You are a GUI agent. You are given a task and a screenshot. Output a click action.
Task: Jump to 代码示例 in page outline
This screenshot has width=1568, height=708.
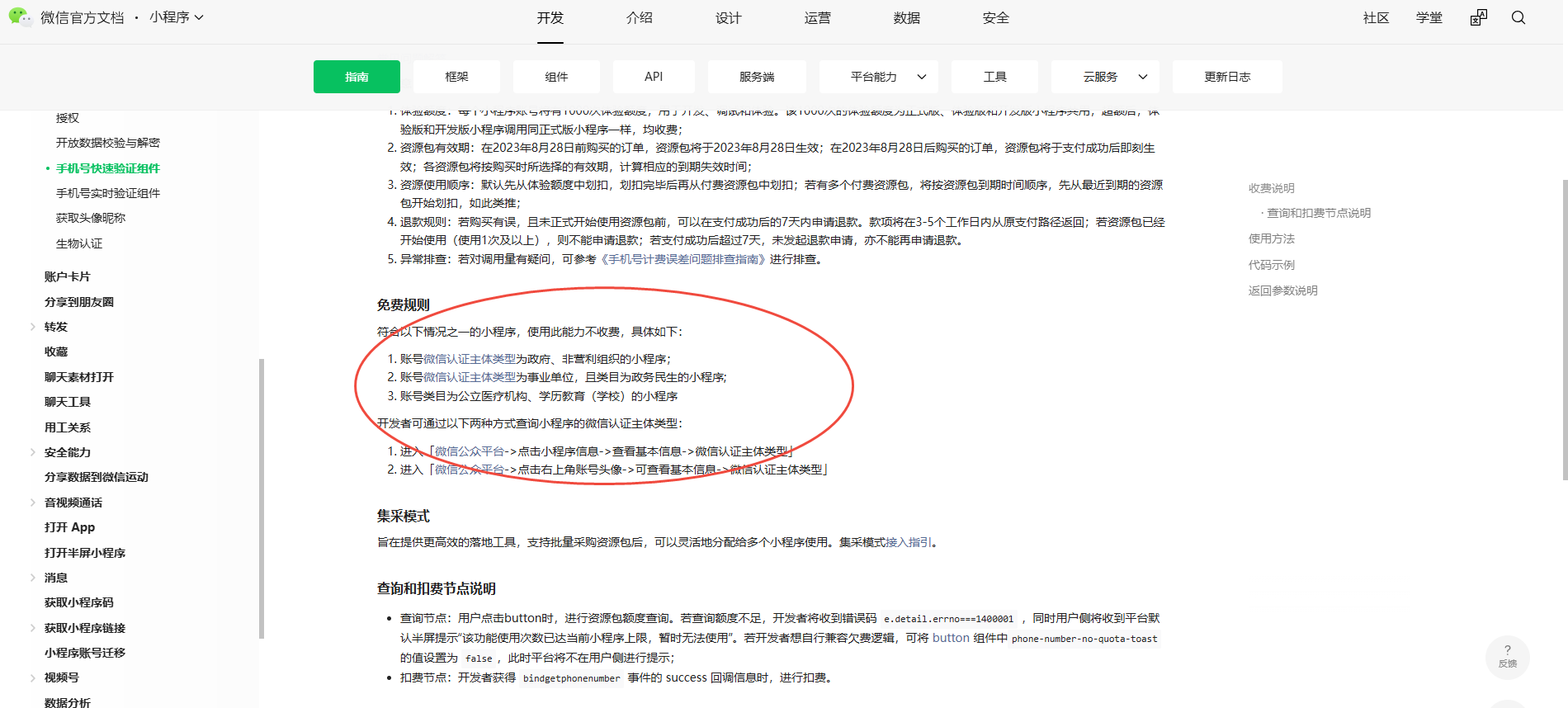1272,265
